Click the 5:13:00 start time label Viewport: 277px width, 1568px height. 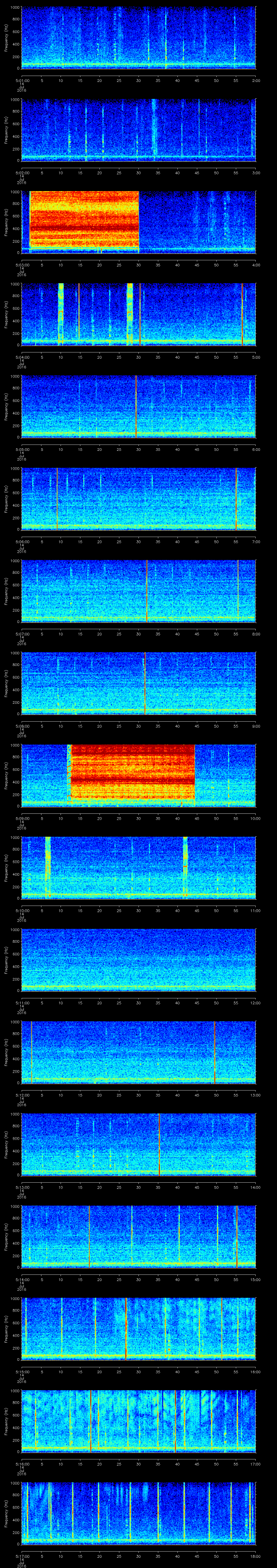click(x=22, y=1187)
